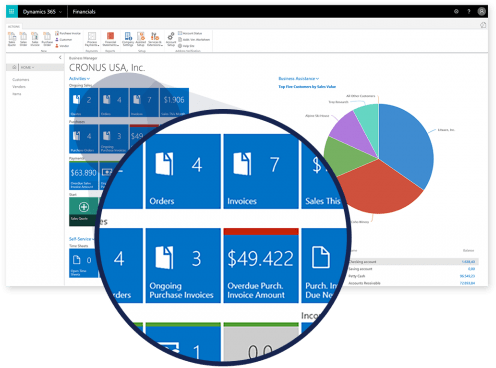Expand the Self-Service section header

click(82, 239)
